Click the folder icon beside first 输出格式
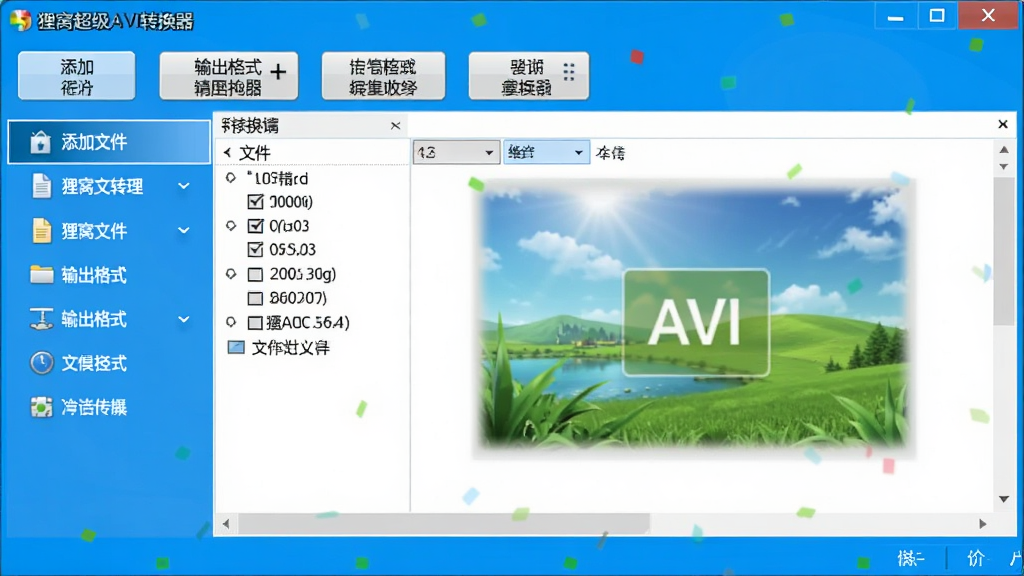Image resolution: width=1024 pixels, height=576 pixels. 41,274
